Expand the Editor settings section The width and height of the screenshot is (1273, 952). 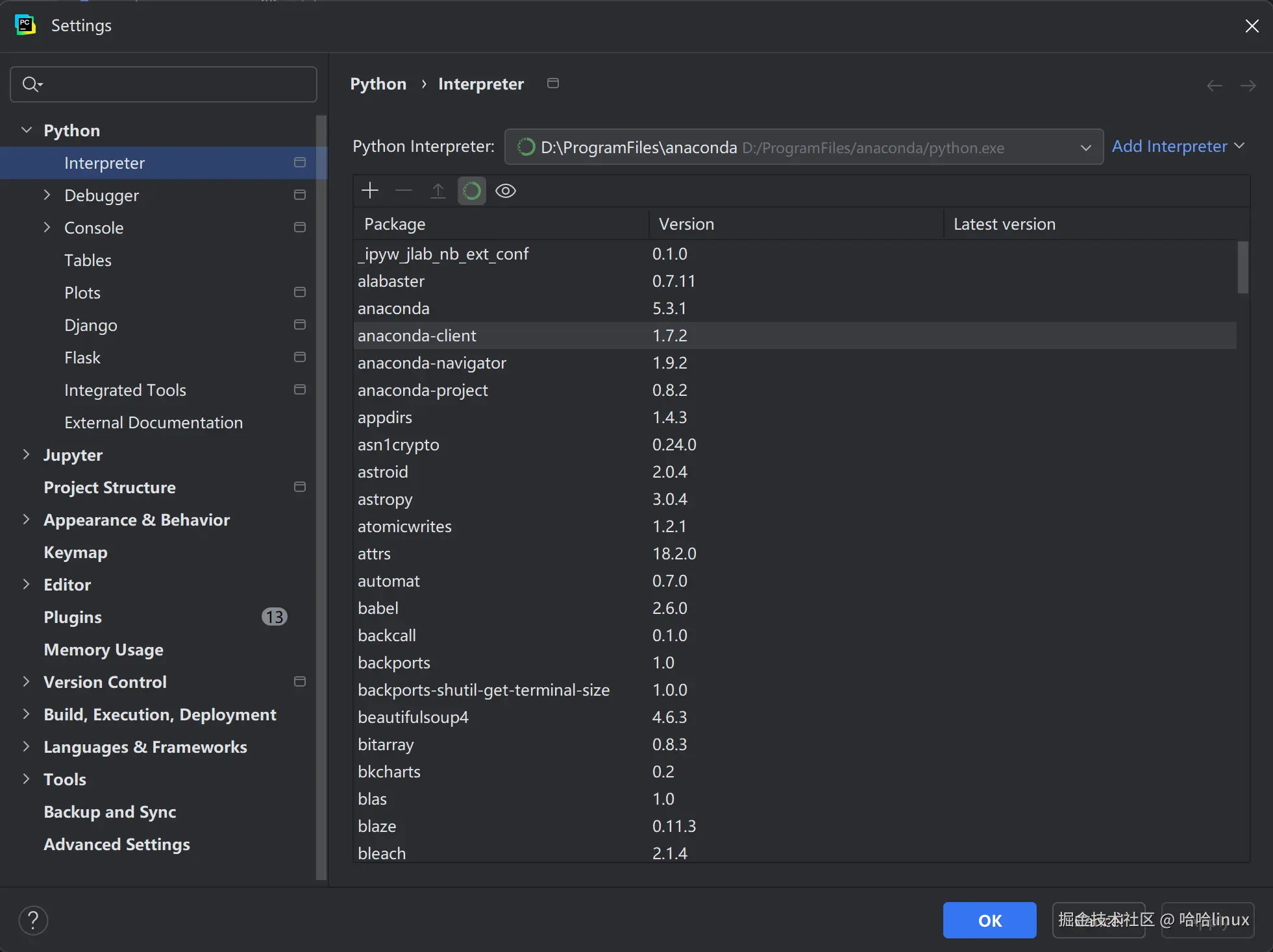(27, 585)
